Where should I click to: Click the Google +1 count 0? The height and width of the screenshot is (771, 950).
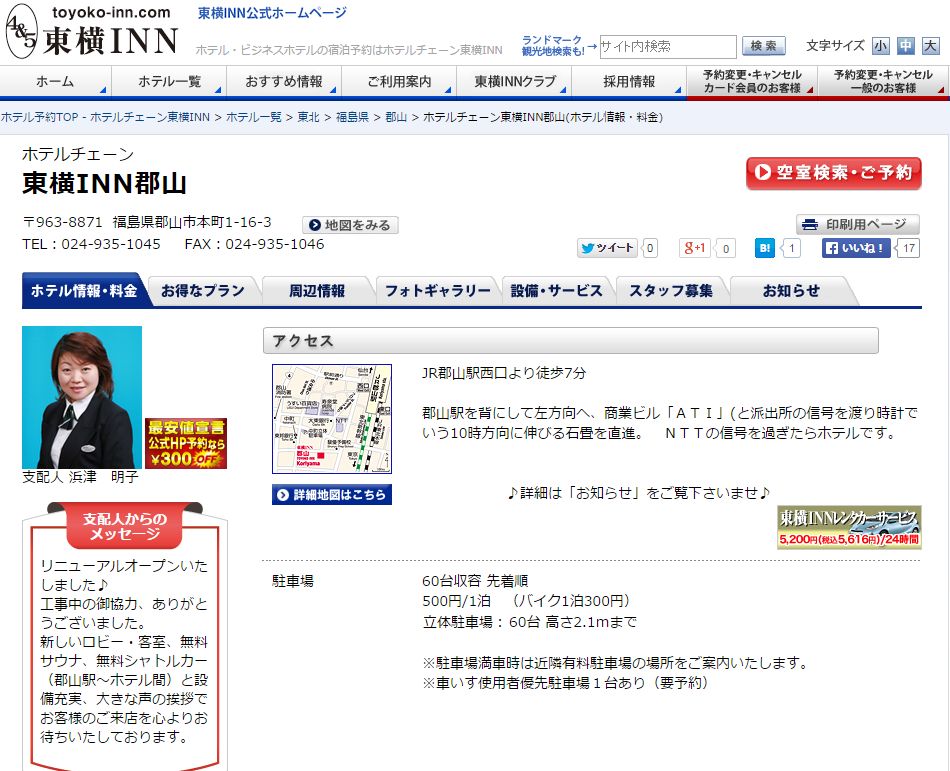[x=726, y=248]
